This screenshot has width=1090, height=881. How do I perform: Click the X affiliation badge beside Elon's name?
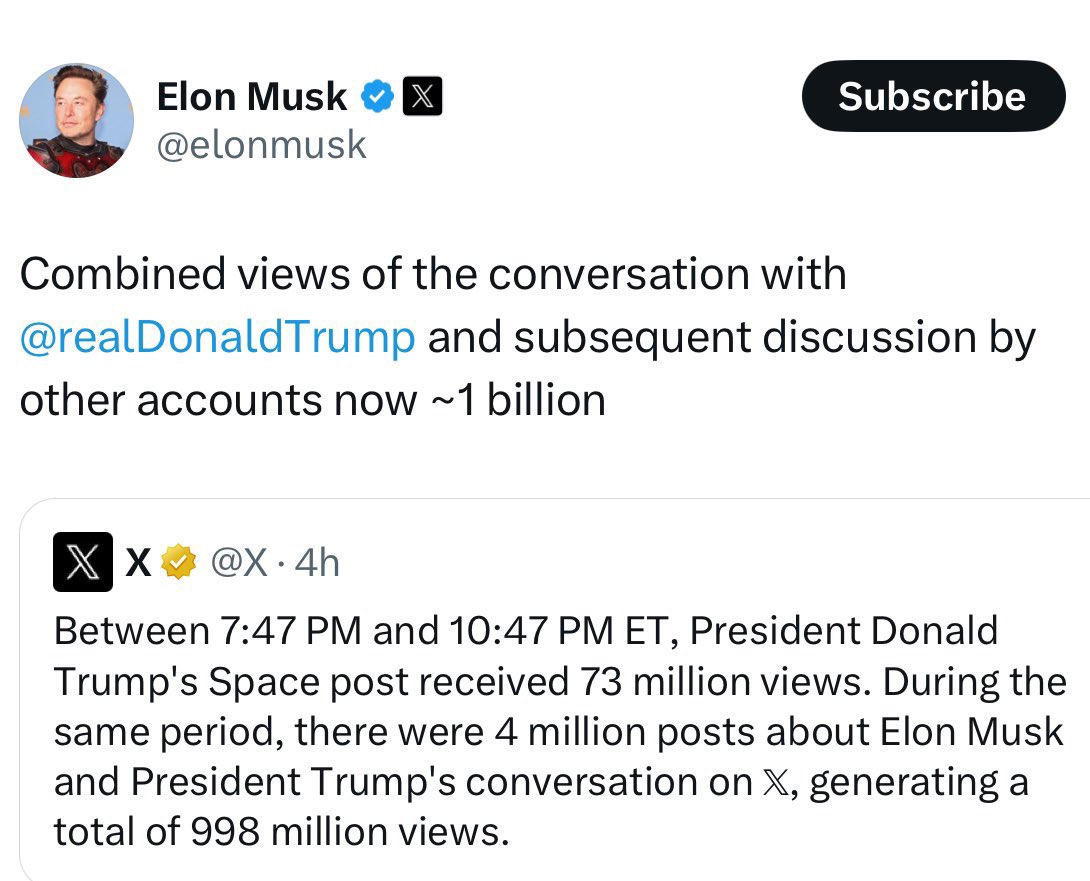pos(422,97)
